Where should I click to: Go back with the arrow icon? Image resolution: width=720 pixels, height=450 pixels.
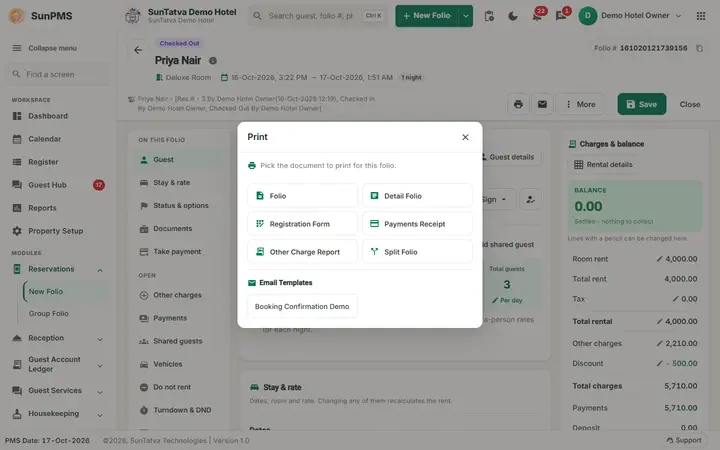138,50
